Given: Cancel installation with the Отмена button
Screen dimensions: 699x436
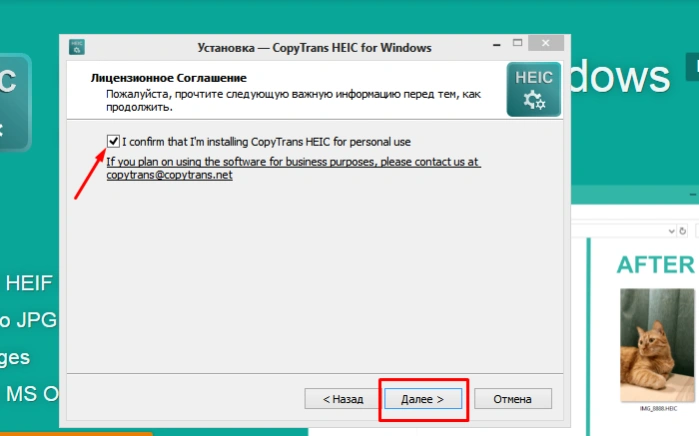Looking at the screenshot, I should click(x=513, y=399).
